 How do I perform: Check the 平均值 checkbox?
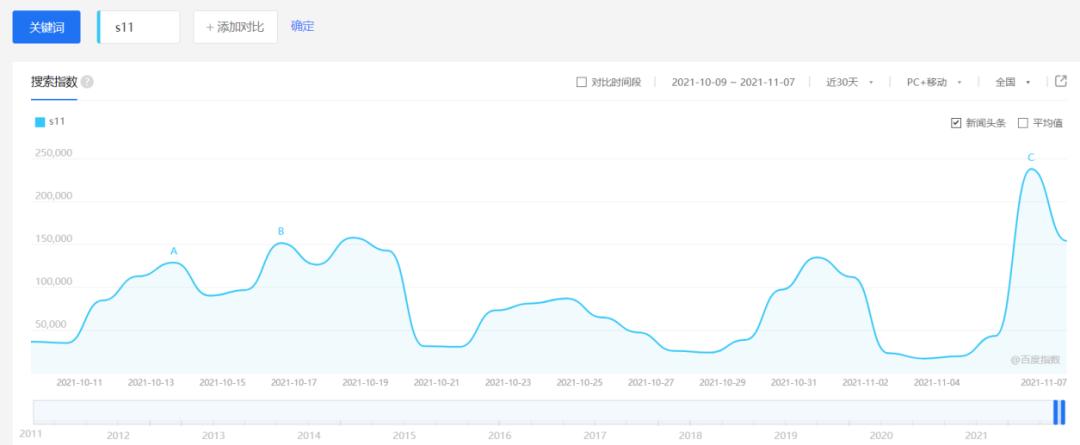click(x=1023, y=123)
